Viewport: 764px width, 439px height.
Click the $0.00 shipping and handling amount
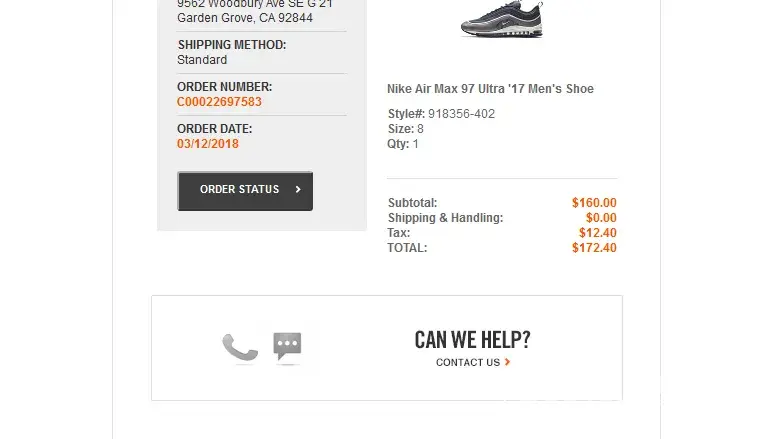601,218
